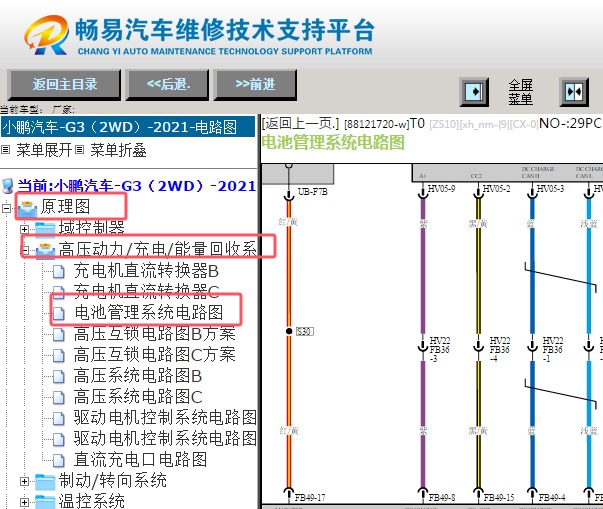Click the 当前:小鹏汽车-G3 root node

point(137,186)
